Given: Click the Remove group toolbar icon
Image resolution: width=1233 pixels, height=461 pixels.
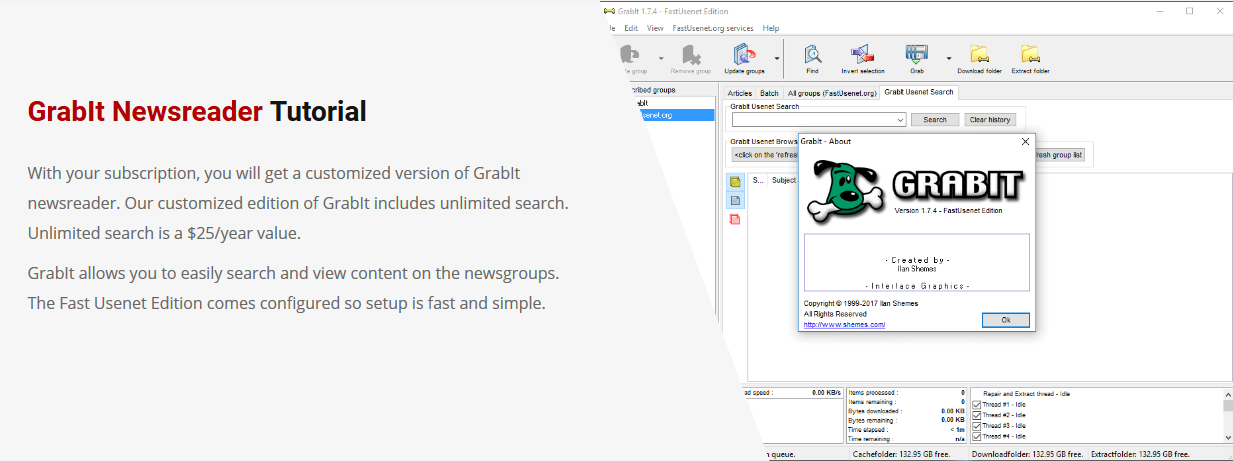Looking at the screenshot, I should tap(690, 54).
